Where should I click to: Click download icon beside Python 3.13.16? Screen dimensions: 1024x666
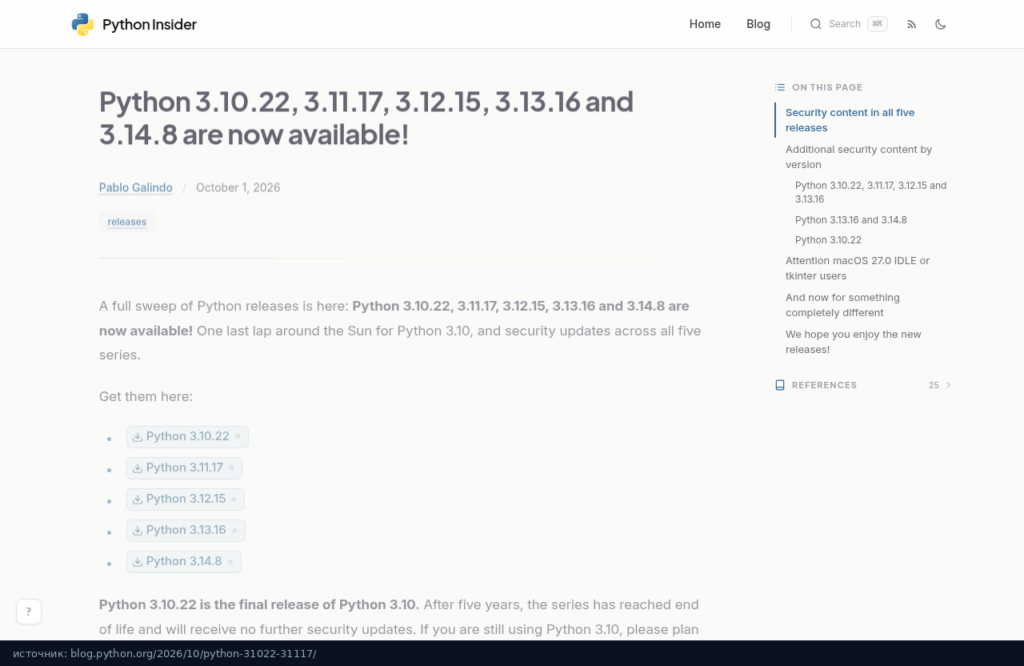137,531
